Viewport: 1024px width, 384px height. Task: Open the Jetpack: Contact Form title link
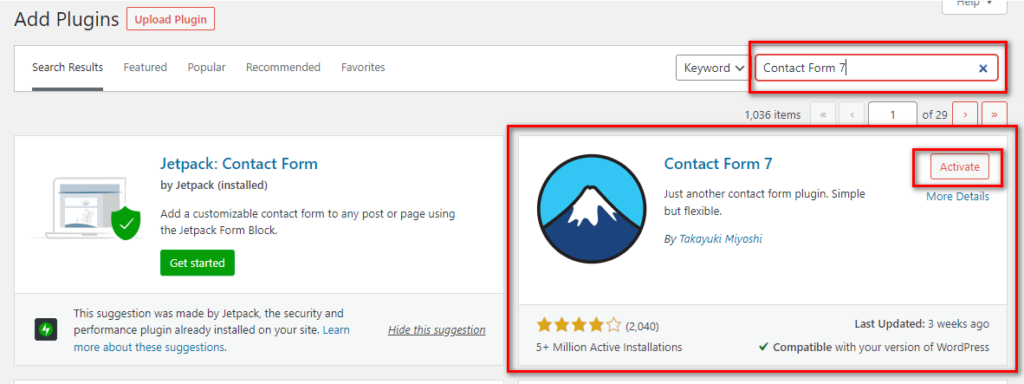(x=239, y=163)
